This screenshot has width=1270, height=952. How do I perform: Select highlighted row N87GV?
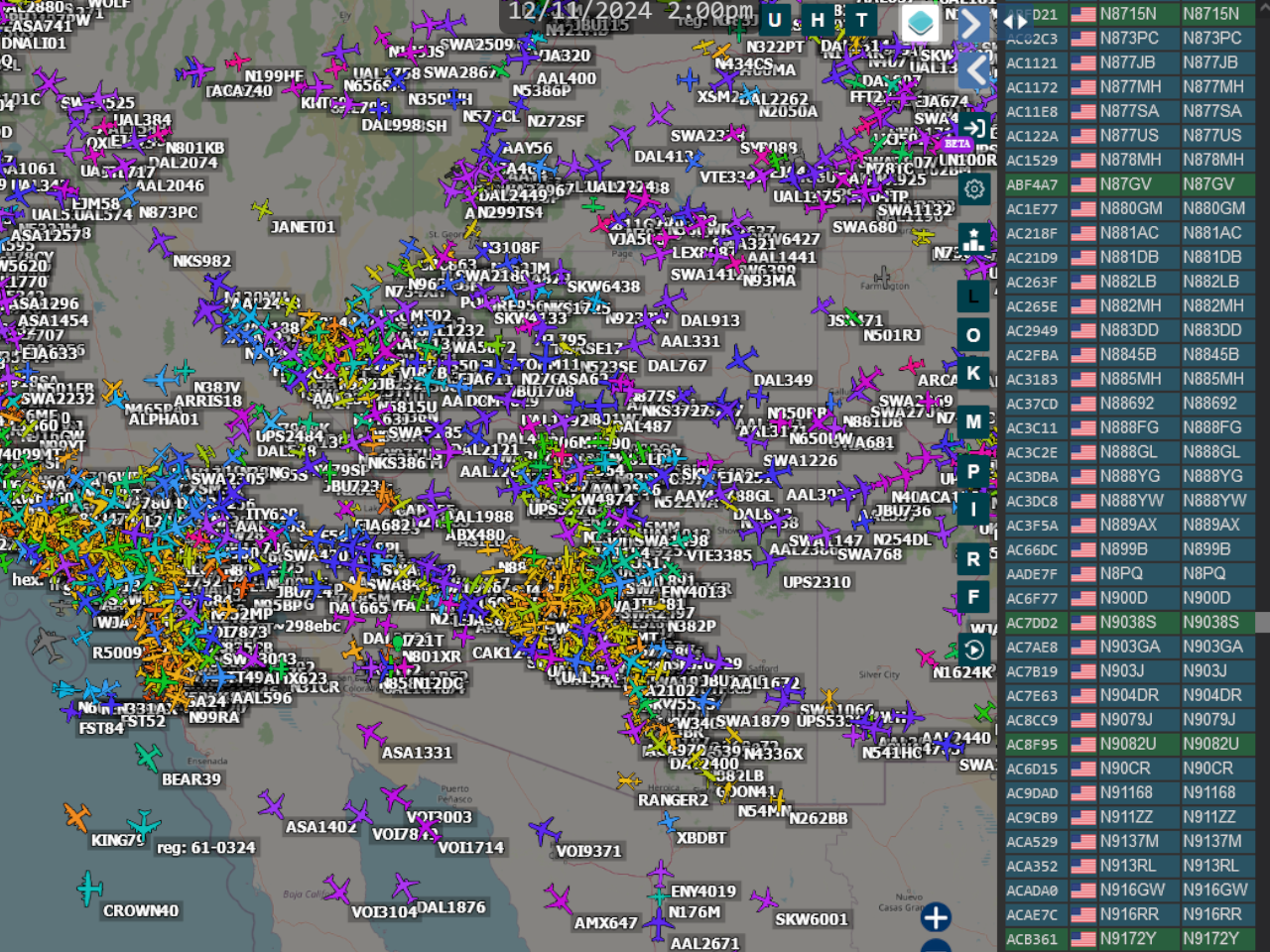pyautogui.click(x=1130, y=184)
